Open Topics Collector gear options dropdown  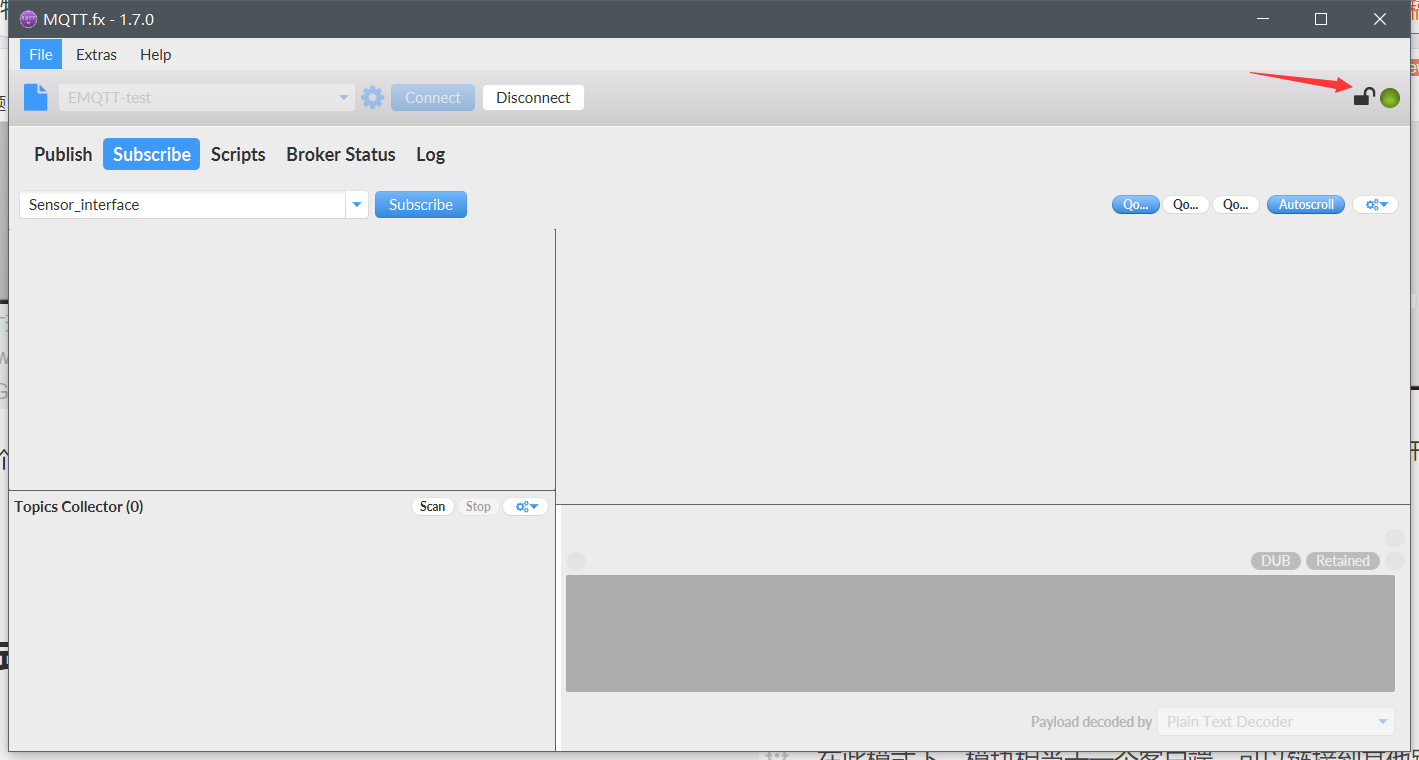click(x=526, y=507)
